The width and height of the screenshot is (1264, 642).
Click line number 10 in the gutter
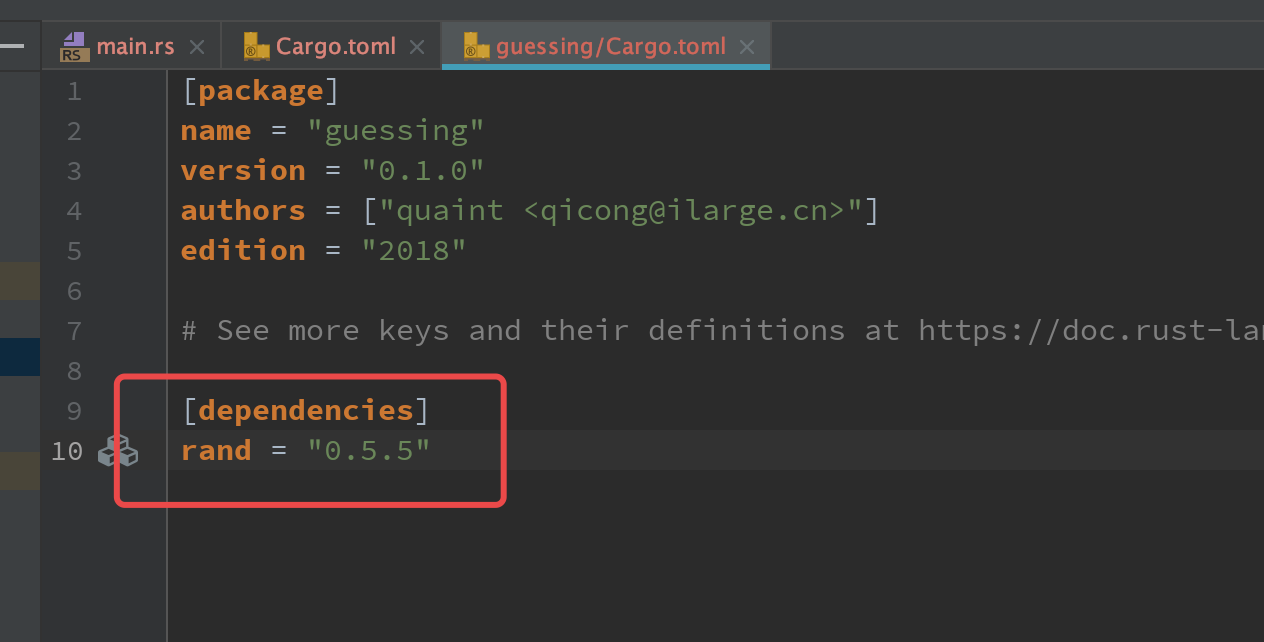click(67, 451)
